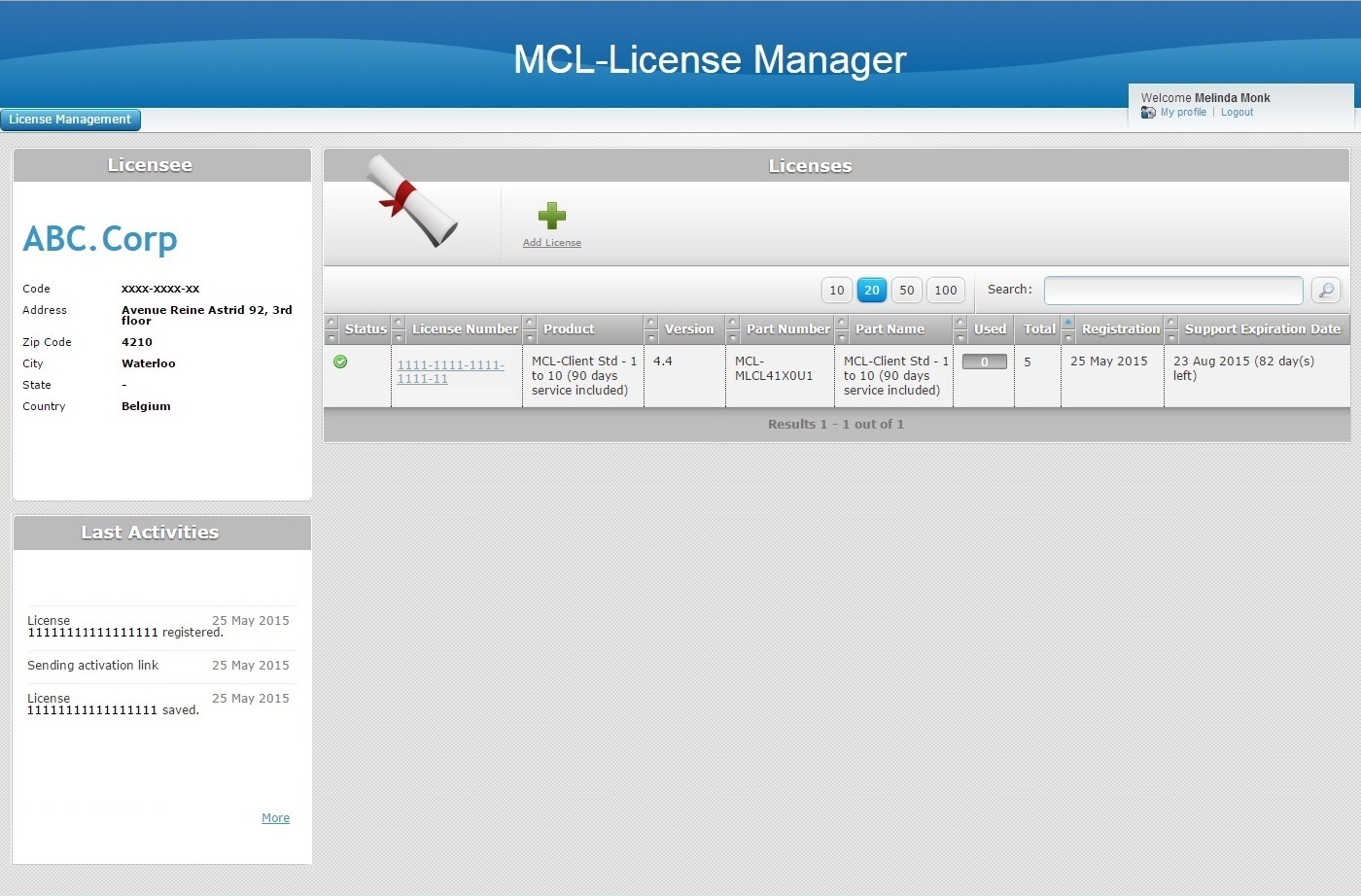Show 100 results per page
The width and height of the screenshot is (1361, 896).
[x=945, y=290]
